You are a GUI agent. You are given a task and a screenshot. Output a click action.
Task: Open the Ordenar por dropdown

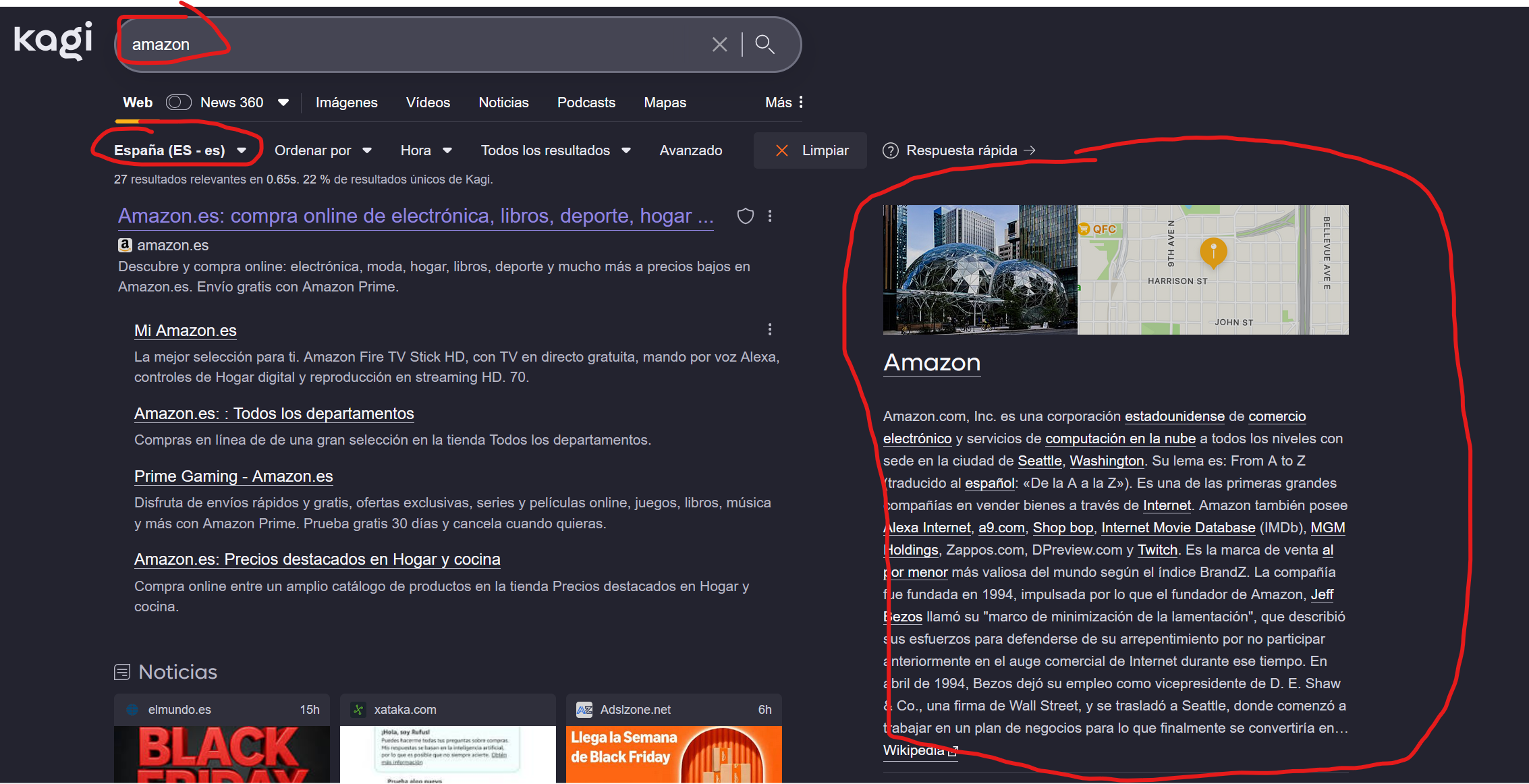[x=323, y=150]
